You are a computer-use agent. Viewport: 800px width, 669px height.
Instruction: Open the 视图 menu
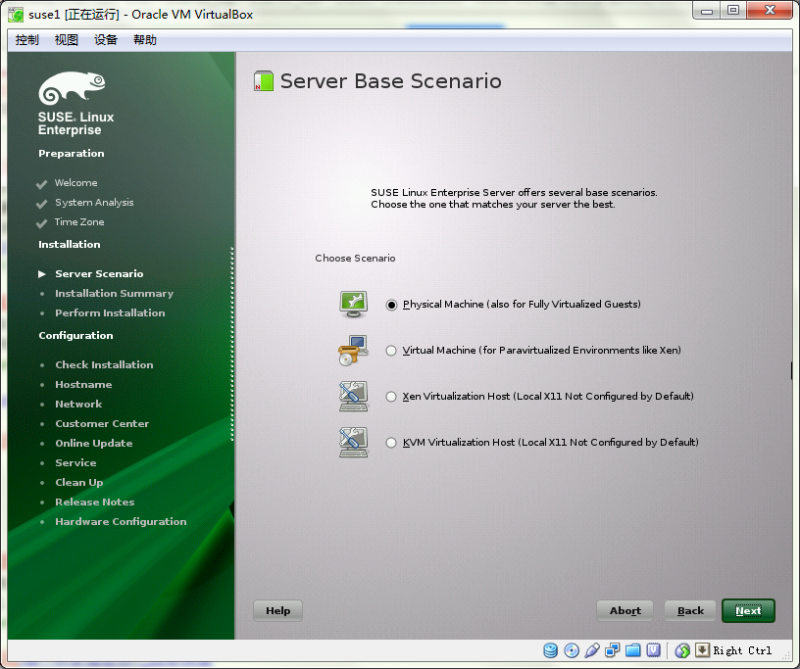pyautogui.click(x=66, y=39)
